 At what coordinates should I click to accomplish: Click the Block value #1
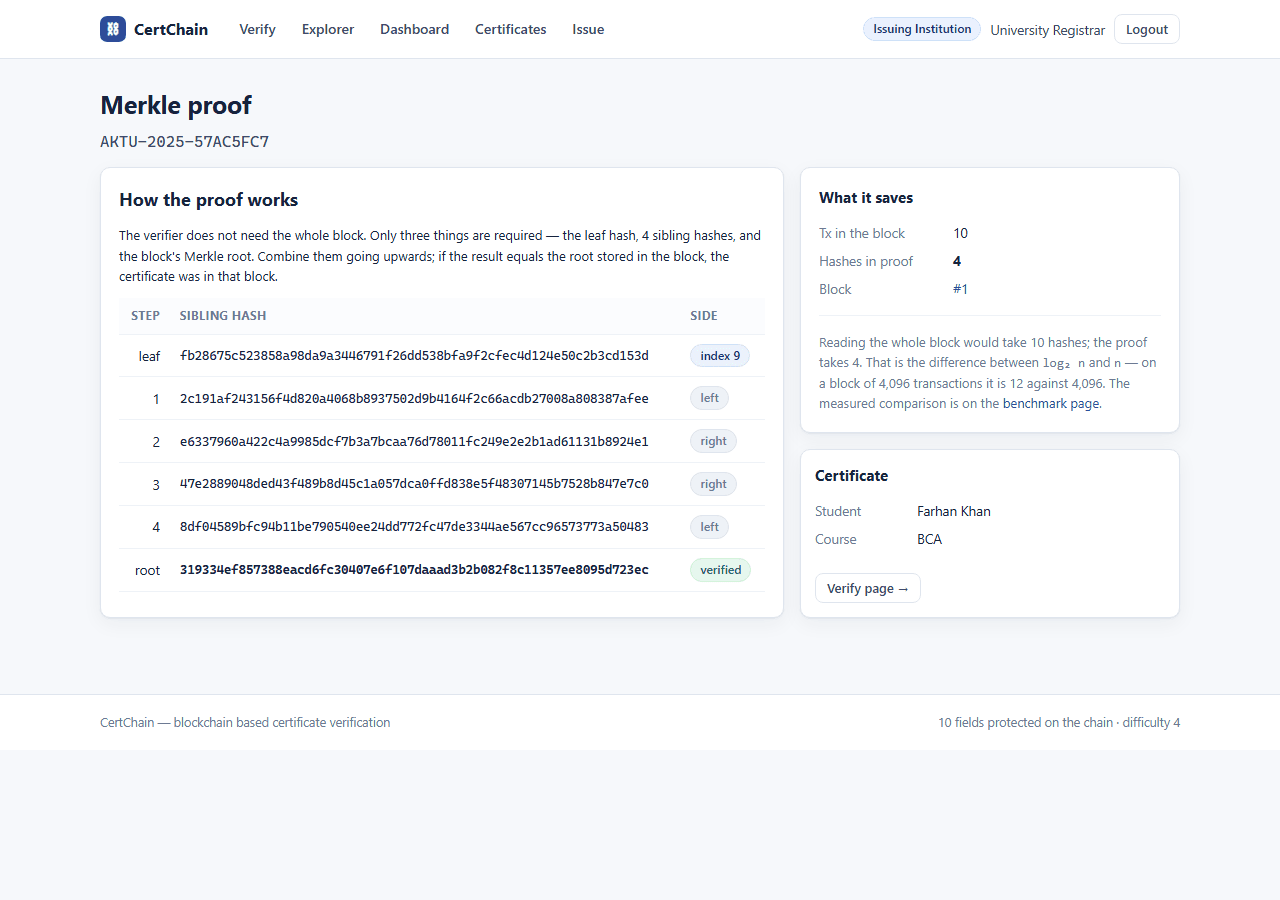tap(960, 289)
